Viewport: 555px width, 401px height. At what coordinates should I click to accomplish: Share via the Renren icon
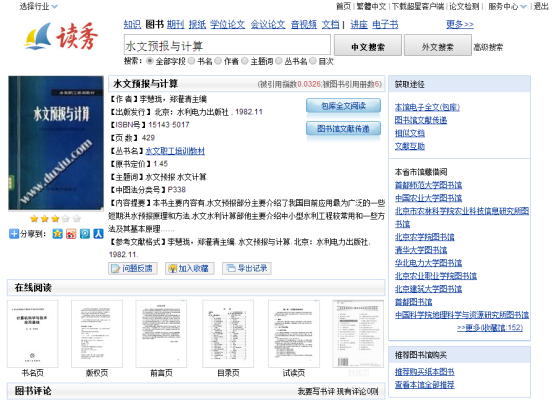[x=98, y=234]
